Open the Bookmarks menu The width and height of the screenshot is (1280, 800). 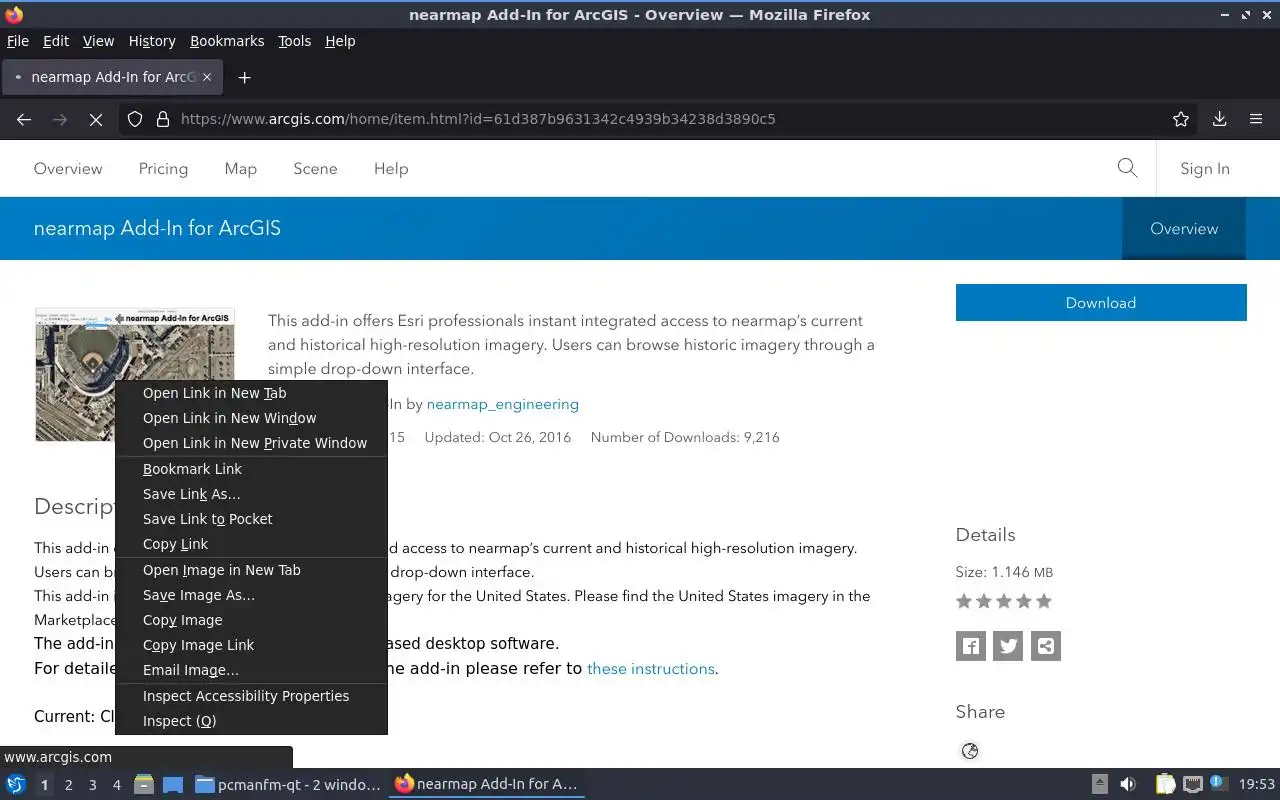click(227, 41)
